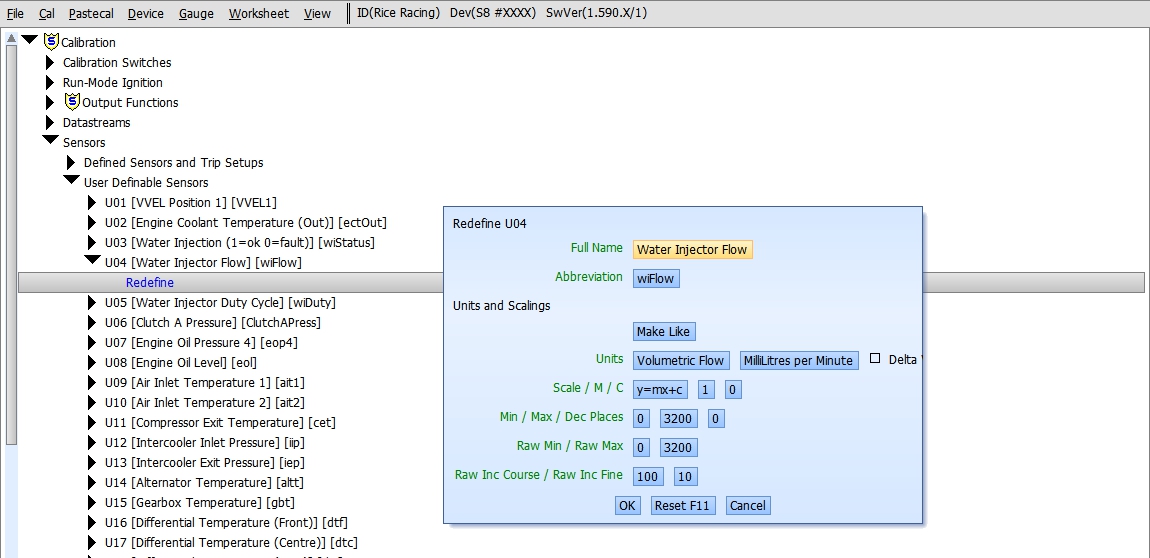Expand U05 Water Injector Duty Cycle
Image resolution: width=1150 pixels, height=558 pixels.
pos(93,302)
